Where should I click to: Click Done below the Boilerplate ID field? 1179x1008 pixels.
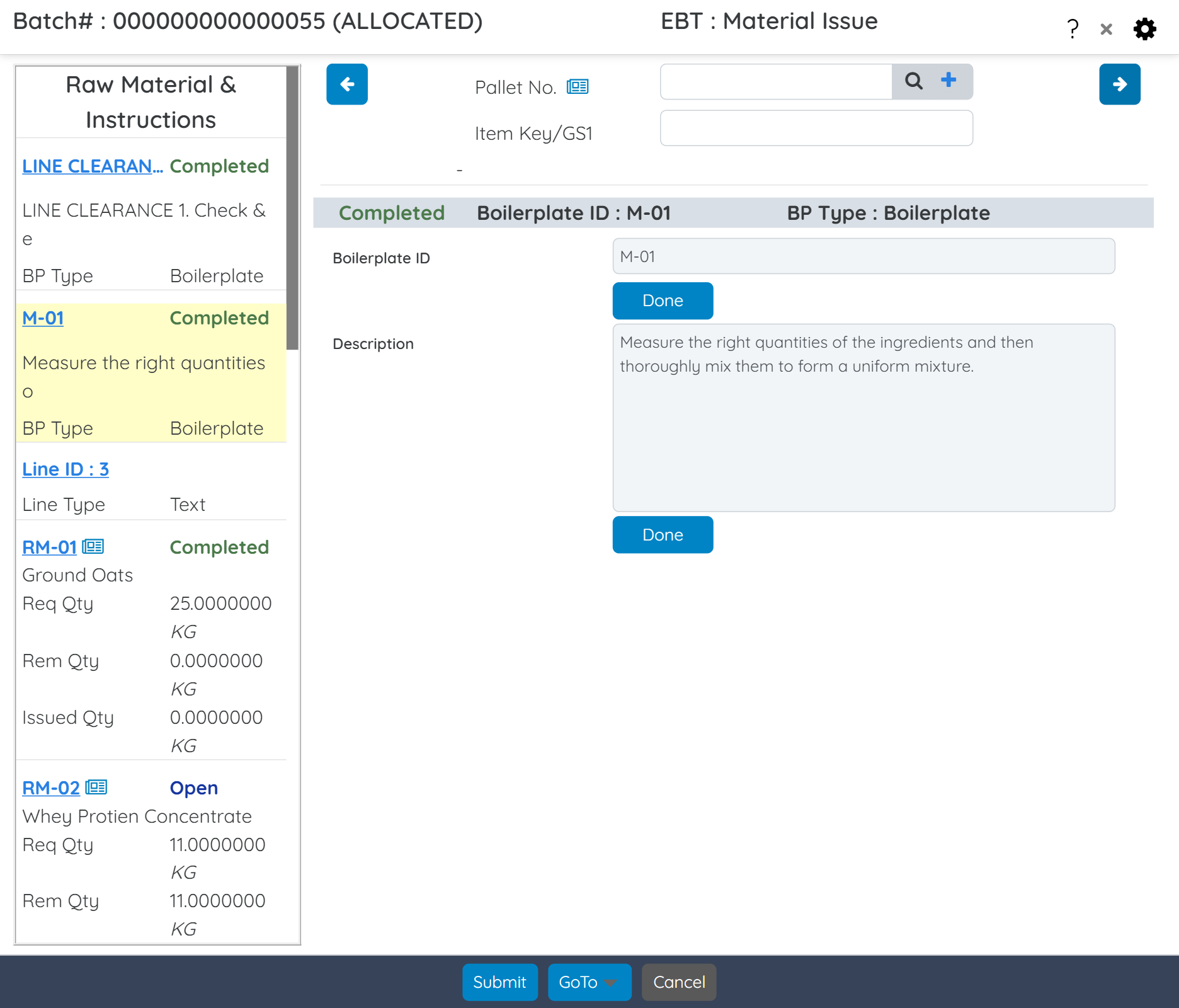663,301
